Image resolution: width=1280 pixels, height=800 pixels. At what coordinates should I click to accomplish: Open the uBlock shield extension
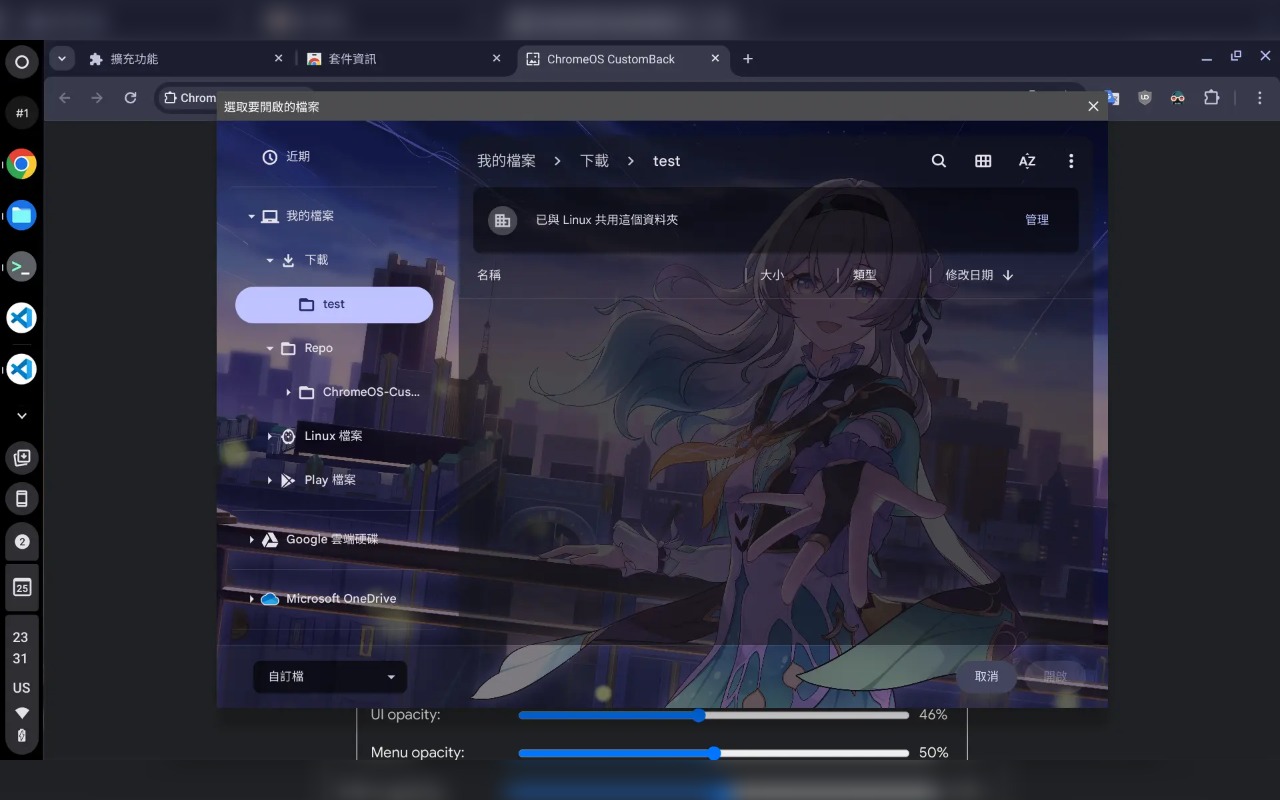click(x=1145, y=98)
